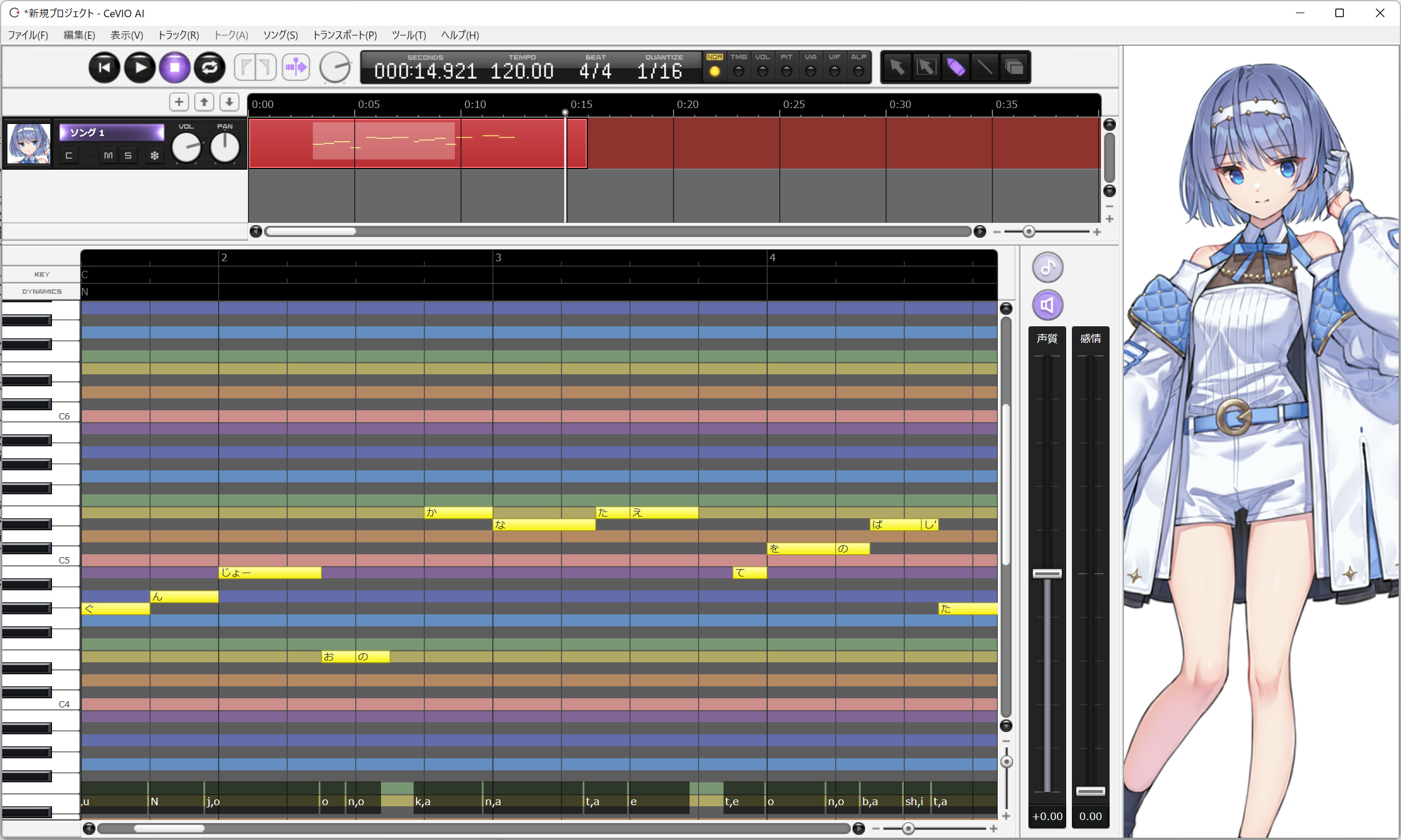Open the 編集(E) menu

click(79, 35)
